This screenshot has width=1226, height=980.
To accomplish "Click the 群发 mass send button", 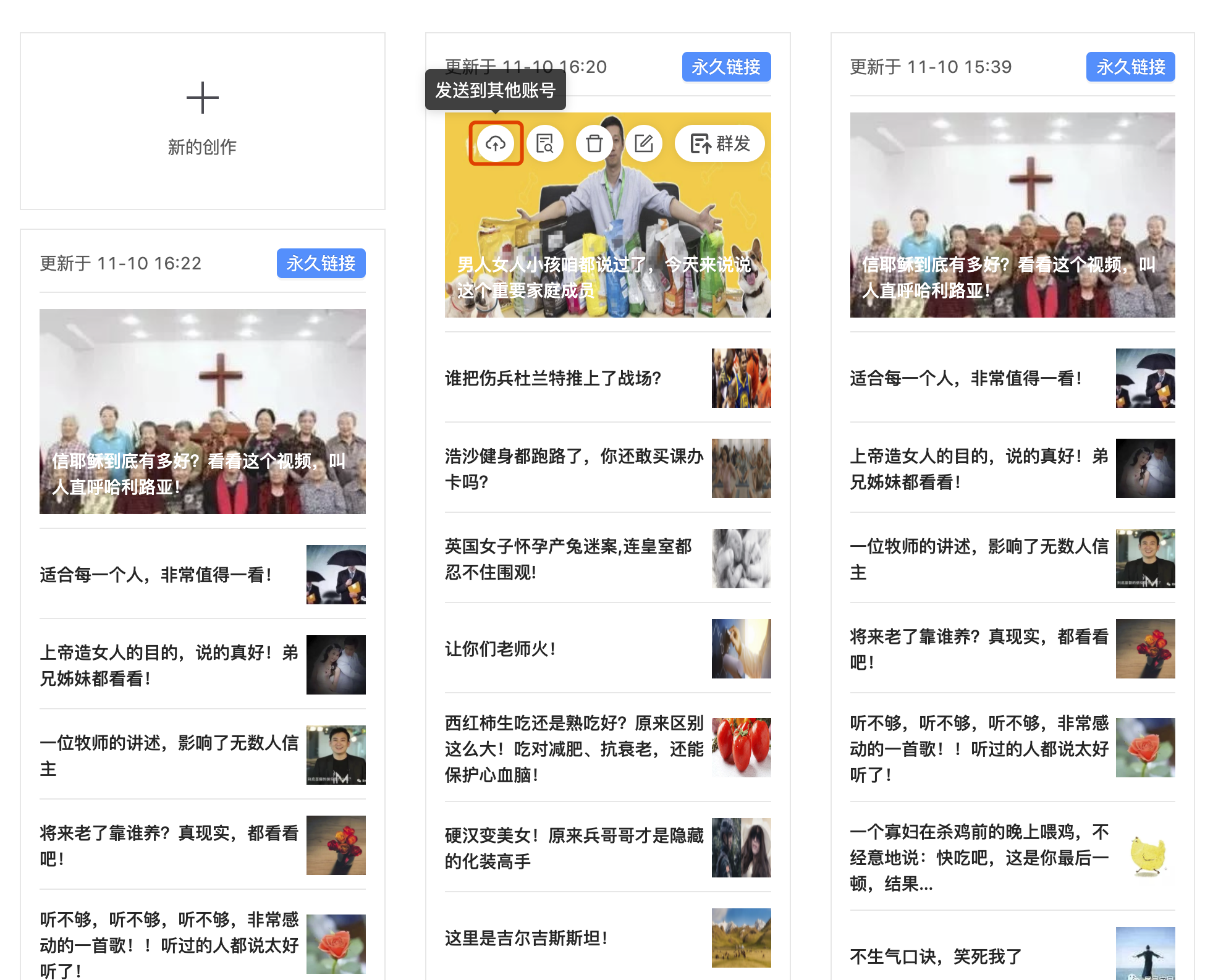I will (720, 143).
